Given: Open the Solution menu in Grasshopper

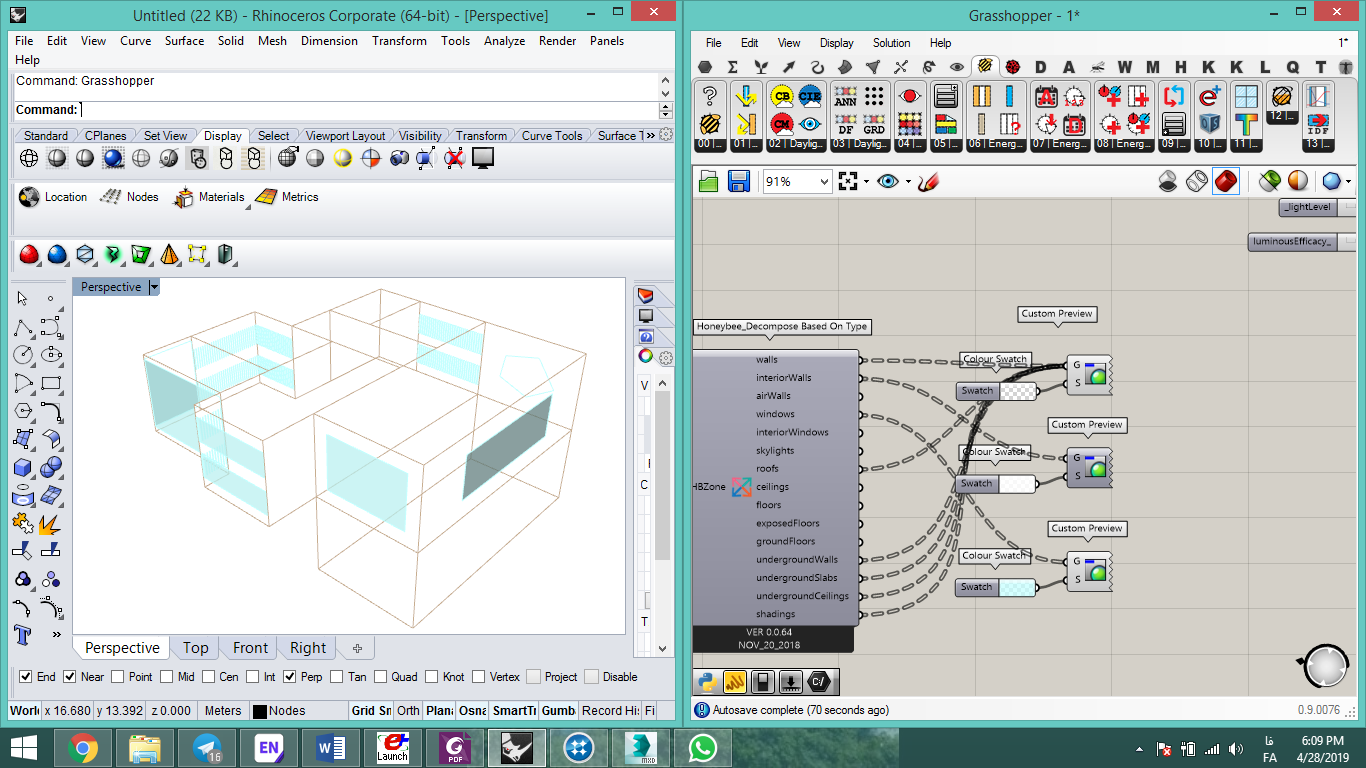Looking at the screenshot, I should tap(891, 43).
